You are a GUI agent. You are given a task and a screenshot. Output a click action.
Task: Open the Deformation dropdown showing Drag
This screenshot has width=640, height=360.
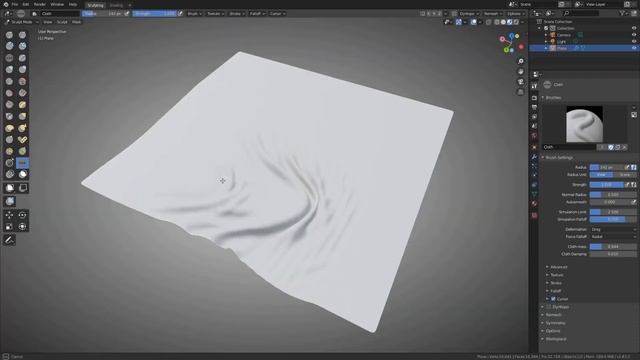tap(613, 229)
